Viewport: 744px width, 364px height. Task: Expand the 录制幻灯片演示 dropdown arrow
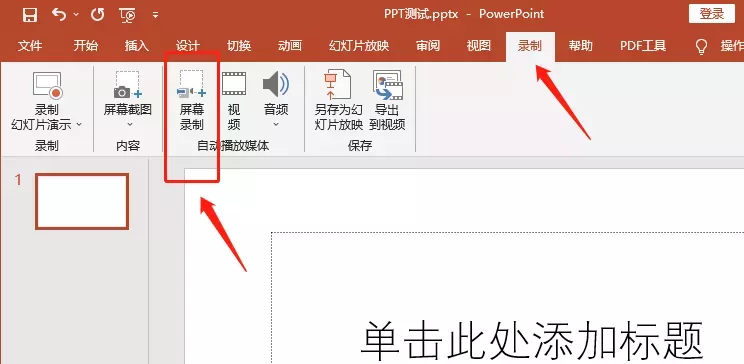coord(79,125)
